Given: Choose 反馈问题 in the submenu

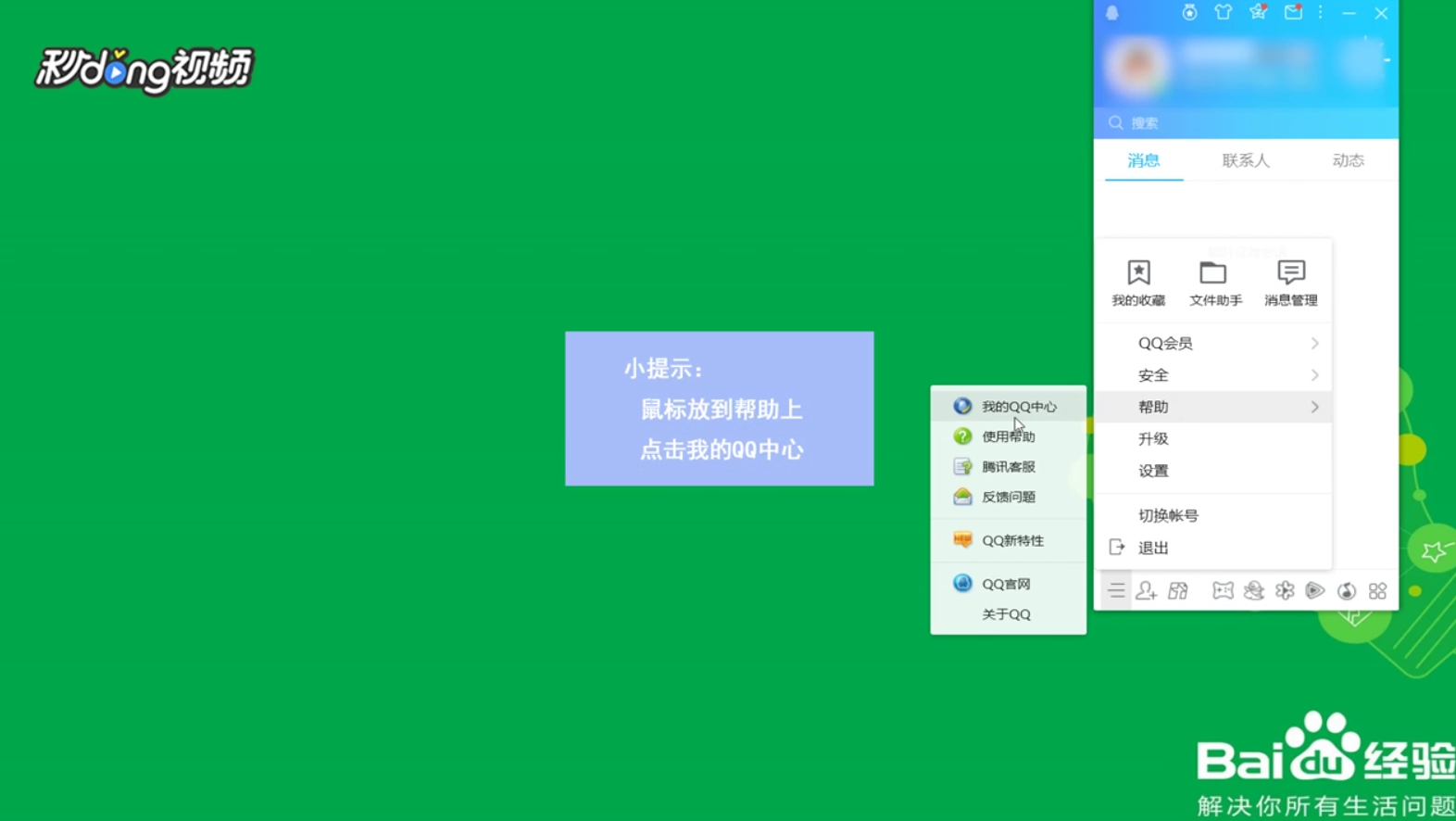Looking at the screenshot, I should [1008, 497].
